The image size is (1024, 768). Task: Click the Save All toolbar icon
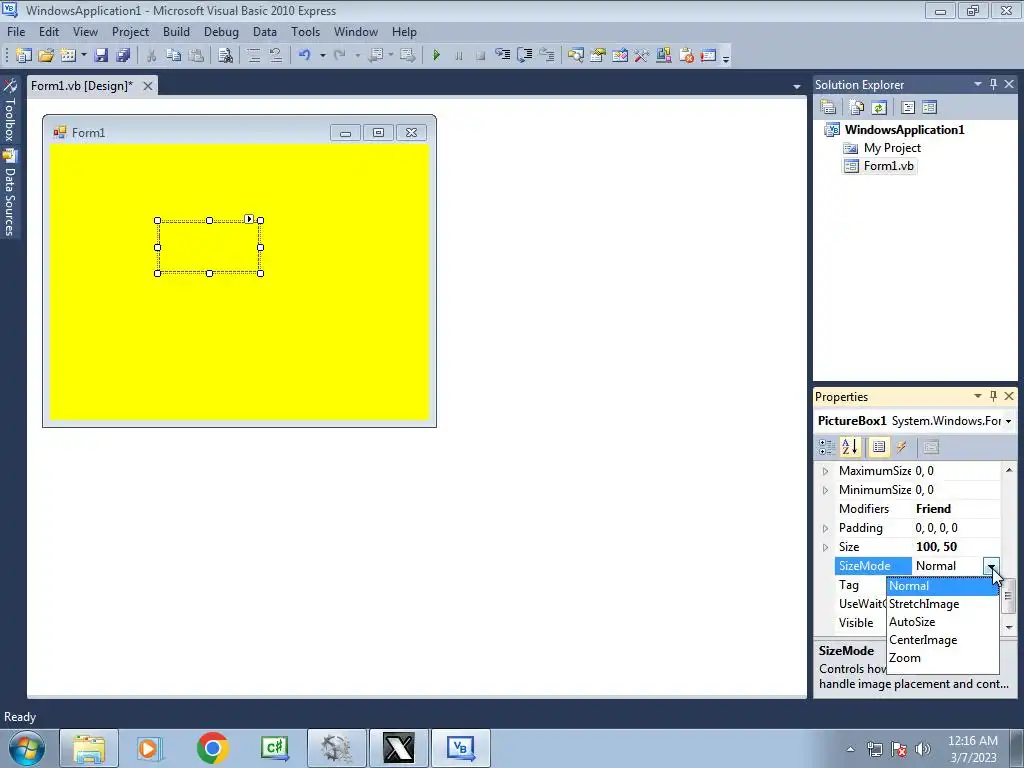pos(123,56)
